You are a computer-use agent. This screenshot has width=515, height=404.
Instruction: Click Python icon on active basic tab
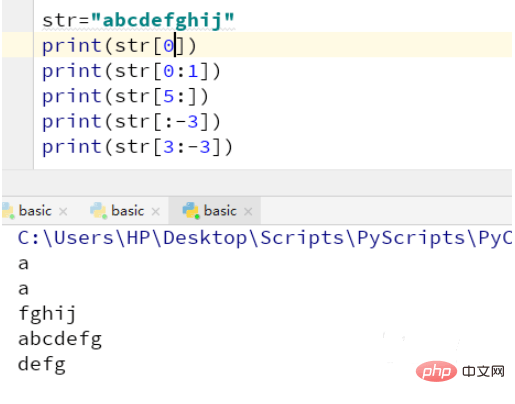coord(191,211)
